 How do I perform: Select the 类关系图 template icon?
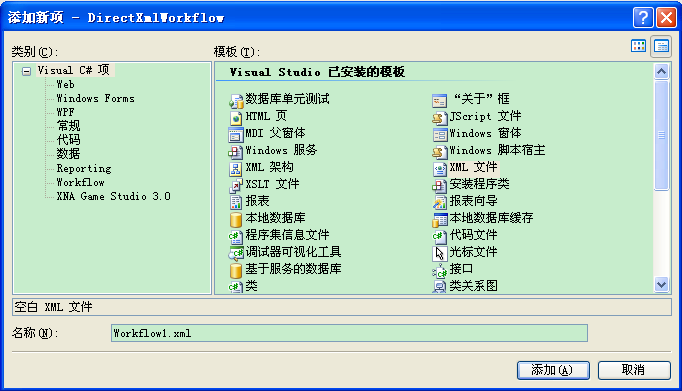439,287
